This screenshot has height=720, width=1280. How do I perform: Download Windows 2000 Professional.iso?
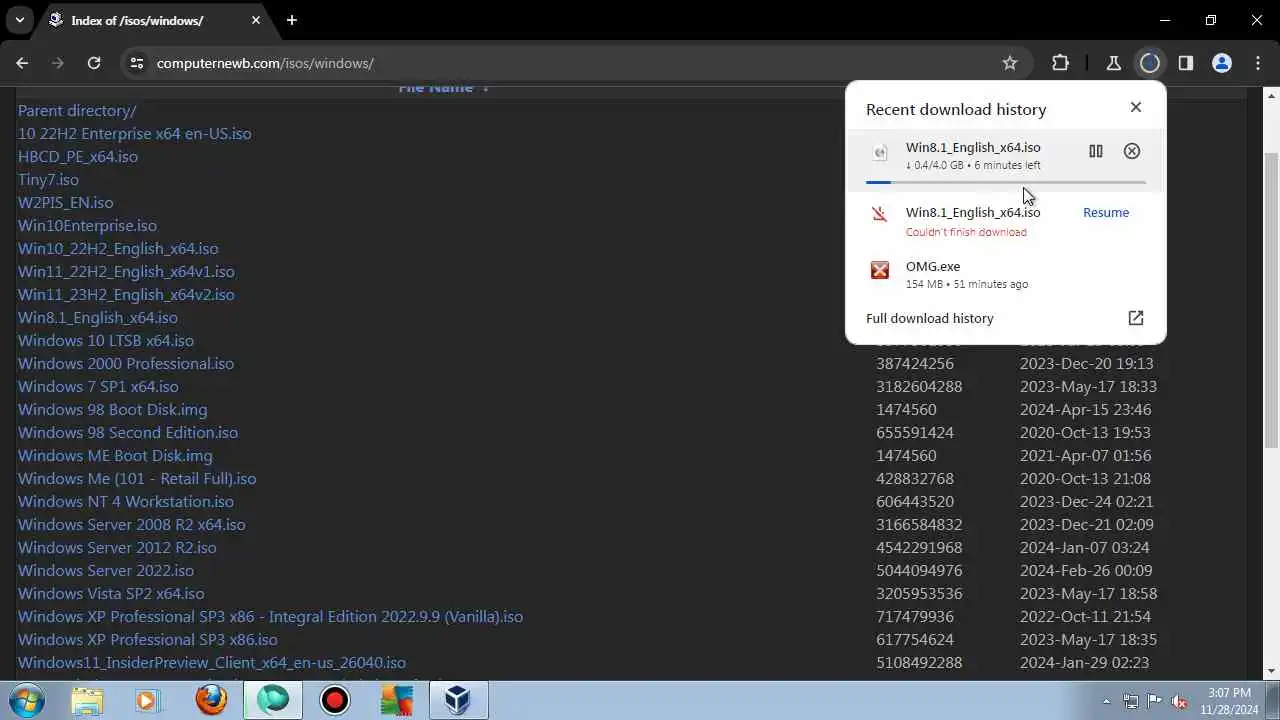pos(126,364)
